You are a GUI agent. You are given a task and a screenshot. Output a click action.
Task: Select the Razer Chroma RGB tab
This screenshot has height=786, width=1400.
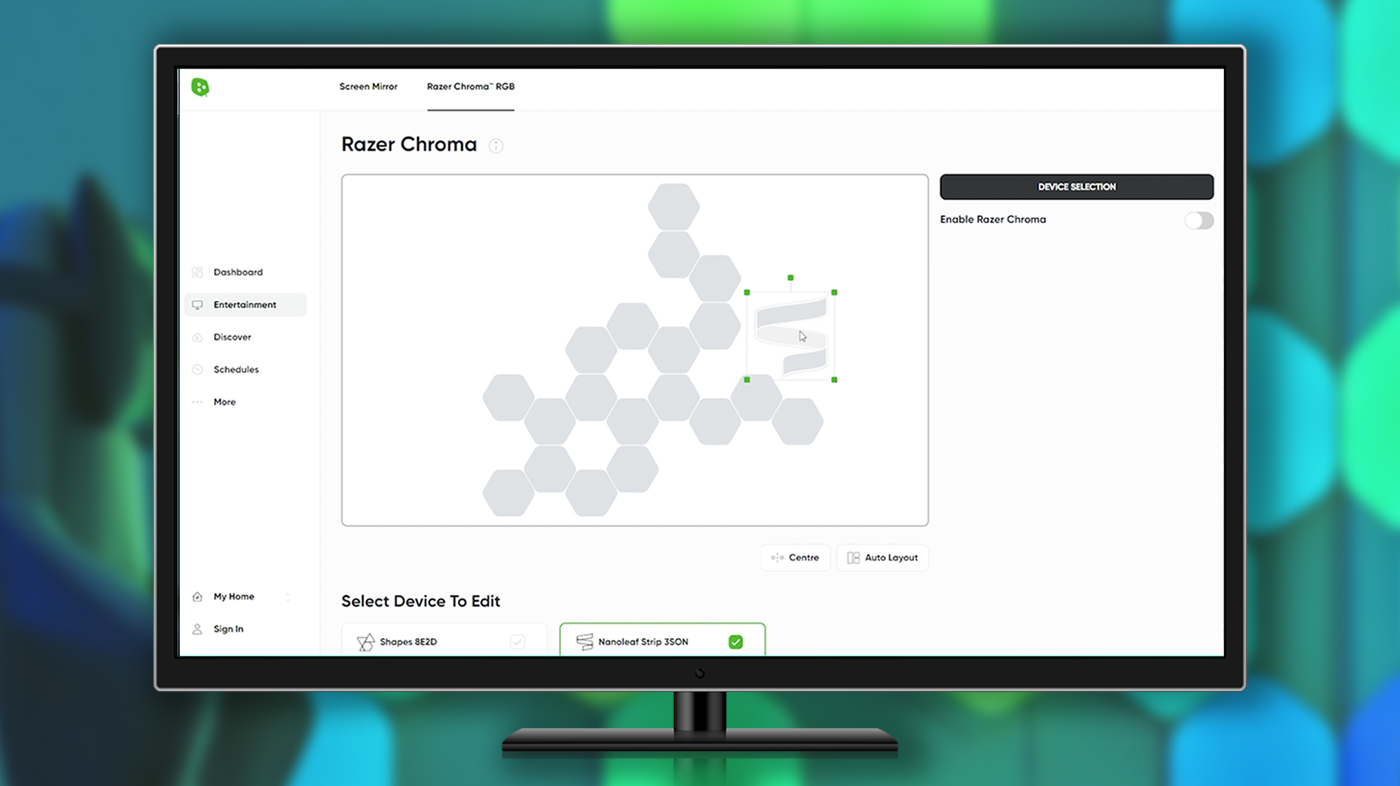470,87
